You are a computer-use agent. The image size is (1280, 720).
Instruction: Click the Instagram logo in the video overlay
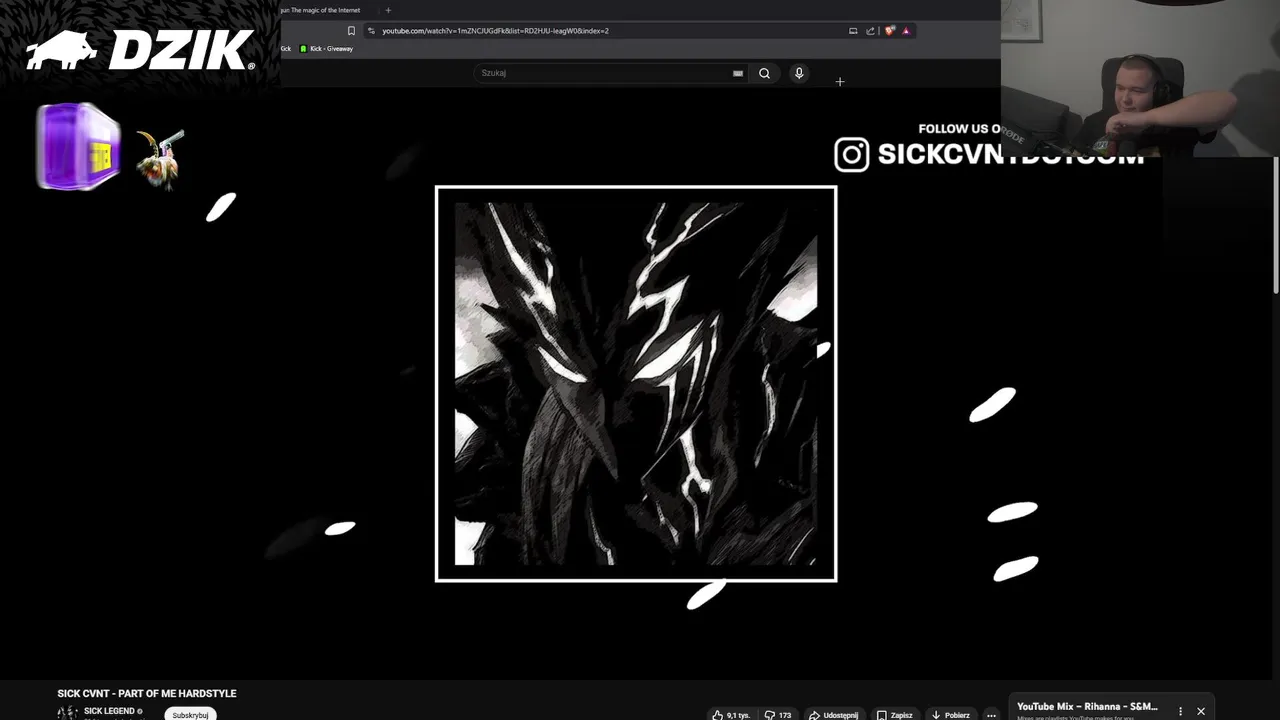click(852, 154)
